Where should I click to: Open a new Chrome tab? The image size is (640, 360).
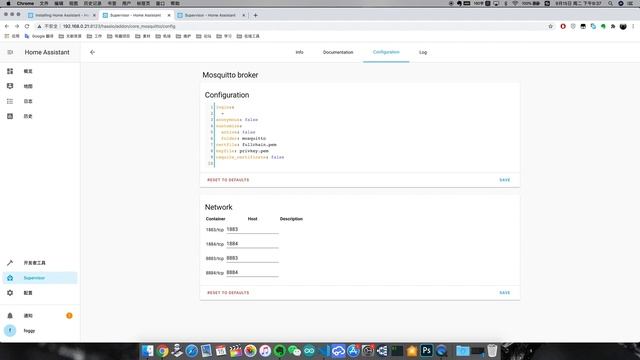pos(256,15)
